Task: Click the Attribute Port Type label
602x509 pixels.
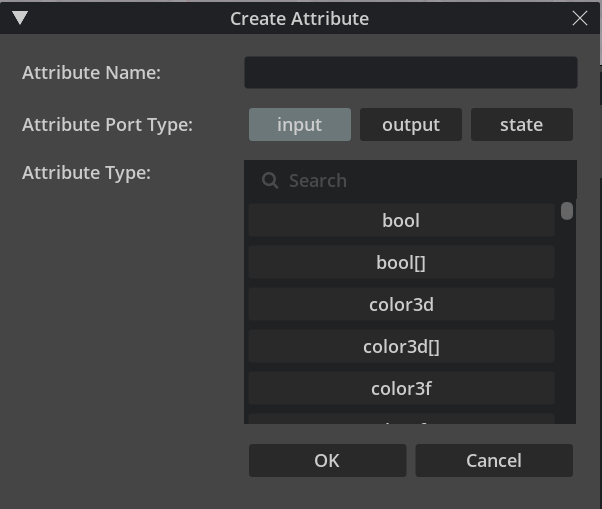Action: click(107, 125)
